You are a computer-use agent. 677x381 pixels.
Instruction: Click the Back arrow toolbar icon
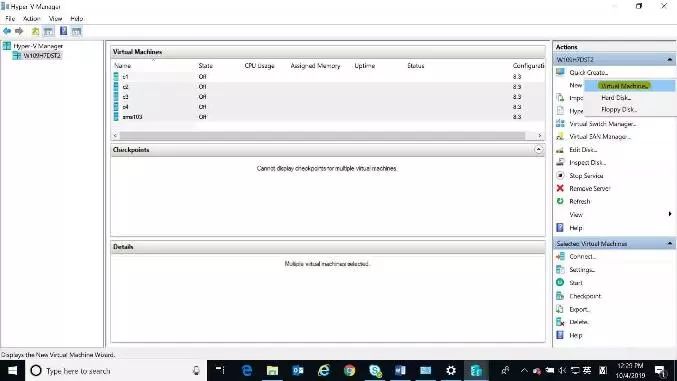click(7, 31)
